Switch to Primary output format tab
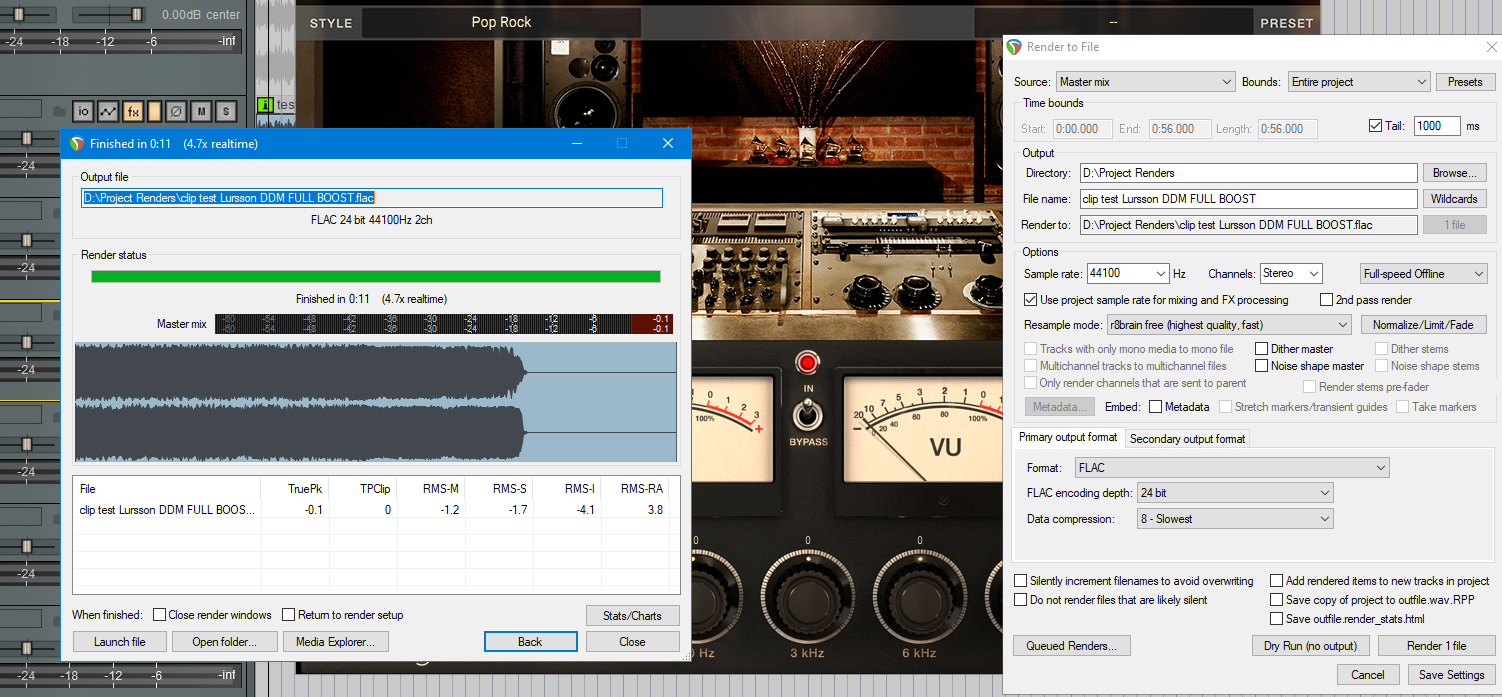Screen dimensions: 1502x697 (1069, 438)
